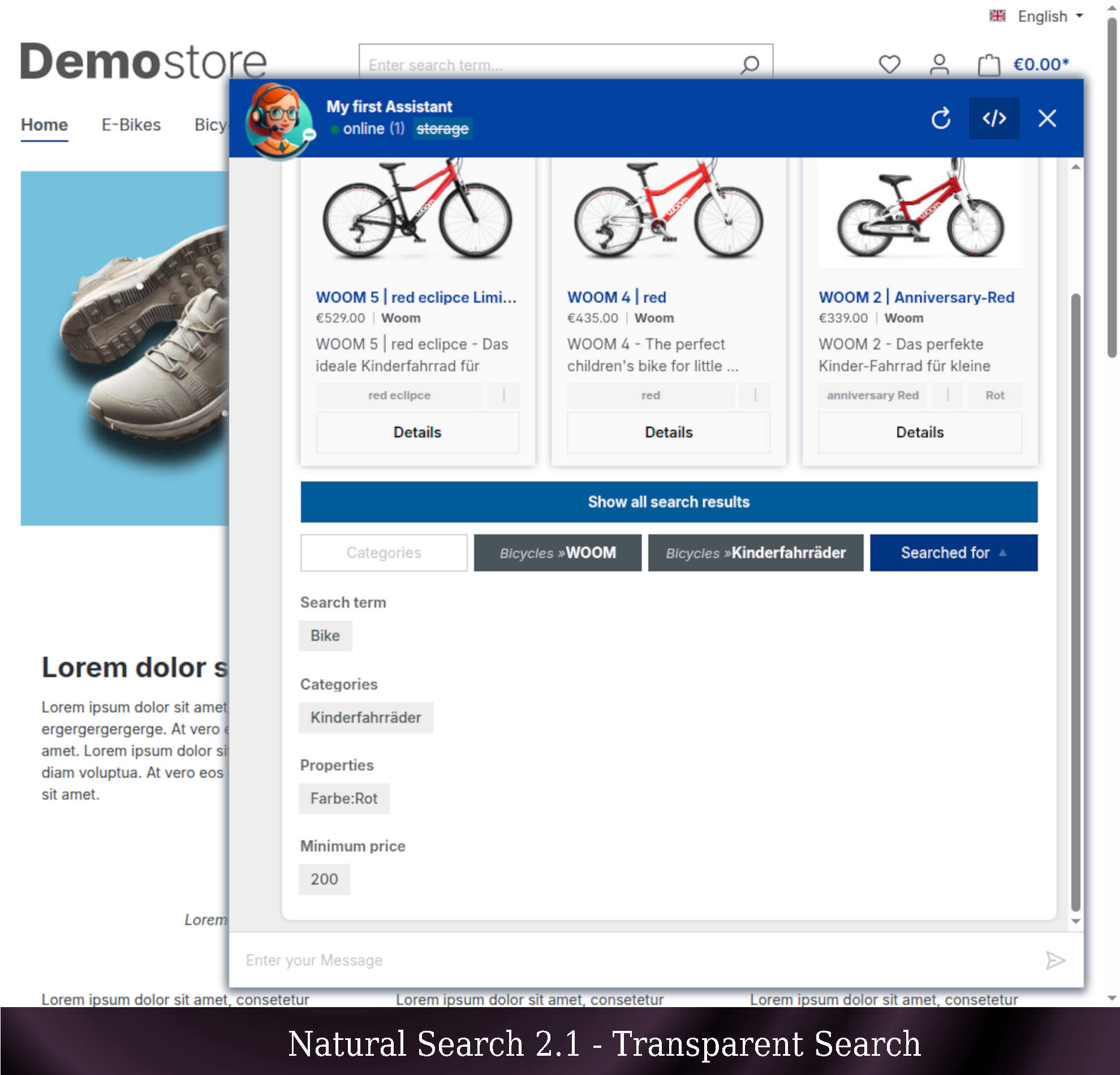Open the E-Bikes menu item
The image size is (1120, 1075).
131,124
